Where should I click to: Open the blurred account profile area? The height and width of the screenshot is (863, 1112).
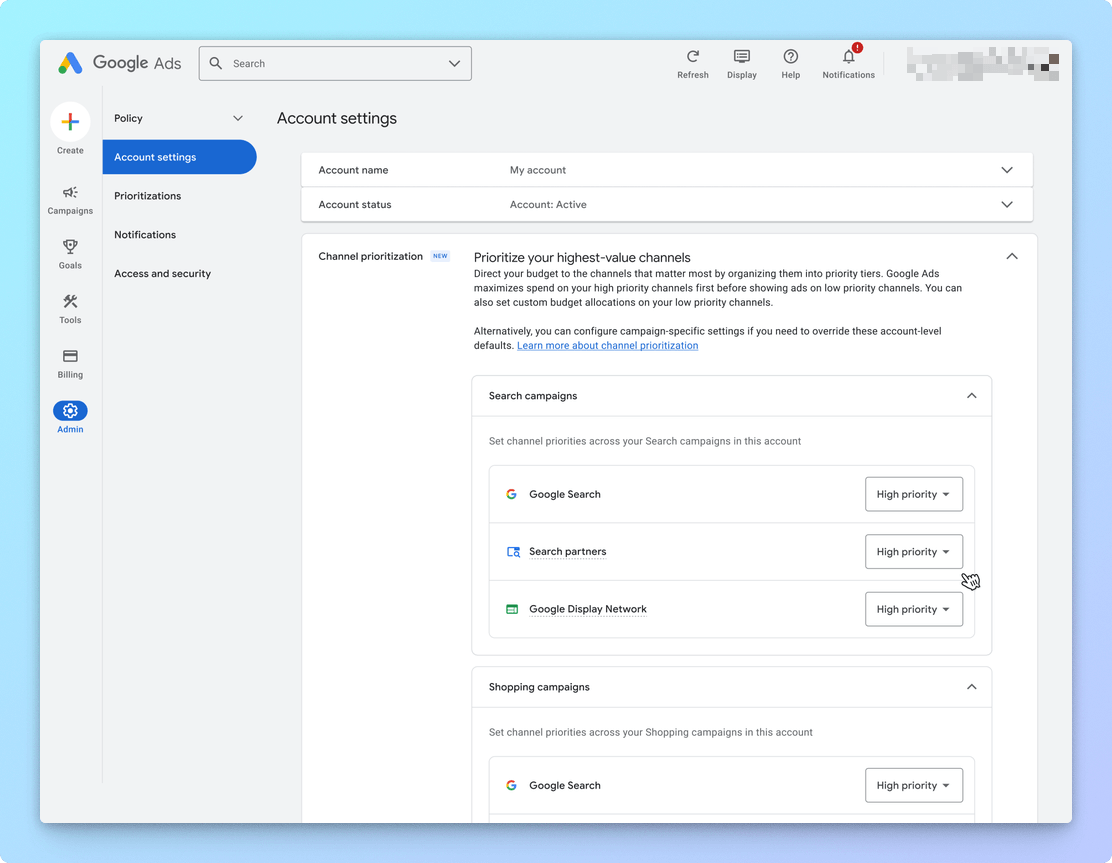pyautogui.click(x=983, y=64)
